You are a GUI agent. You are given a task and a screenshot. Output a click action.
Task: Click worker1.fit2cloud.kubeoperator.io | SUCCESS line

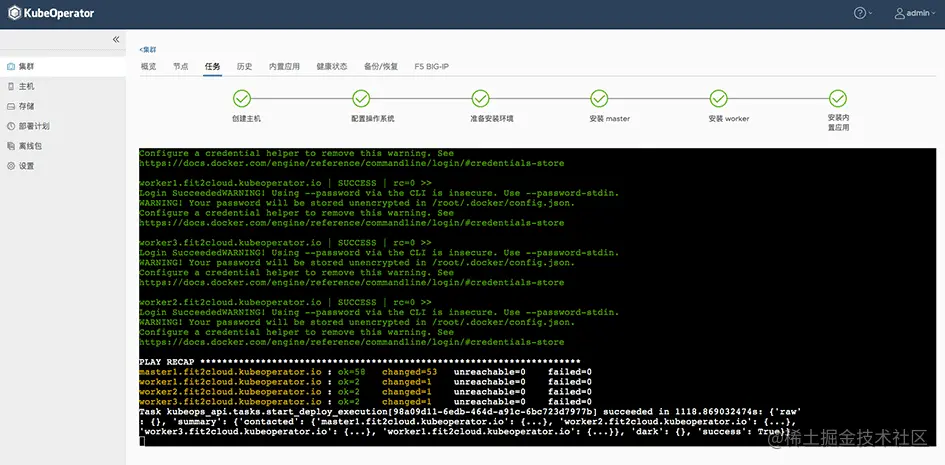click(286, 183)
